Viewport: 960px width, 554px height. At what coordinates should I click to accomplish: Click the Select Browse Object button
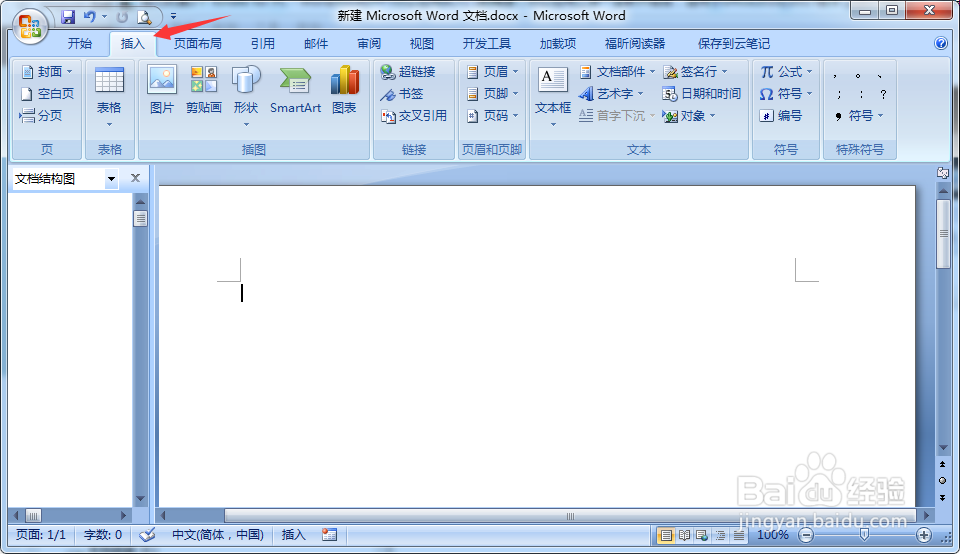[943, 481]
